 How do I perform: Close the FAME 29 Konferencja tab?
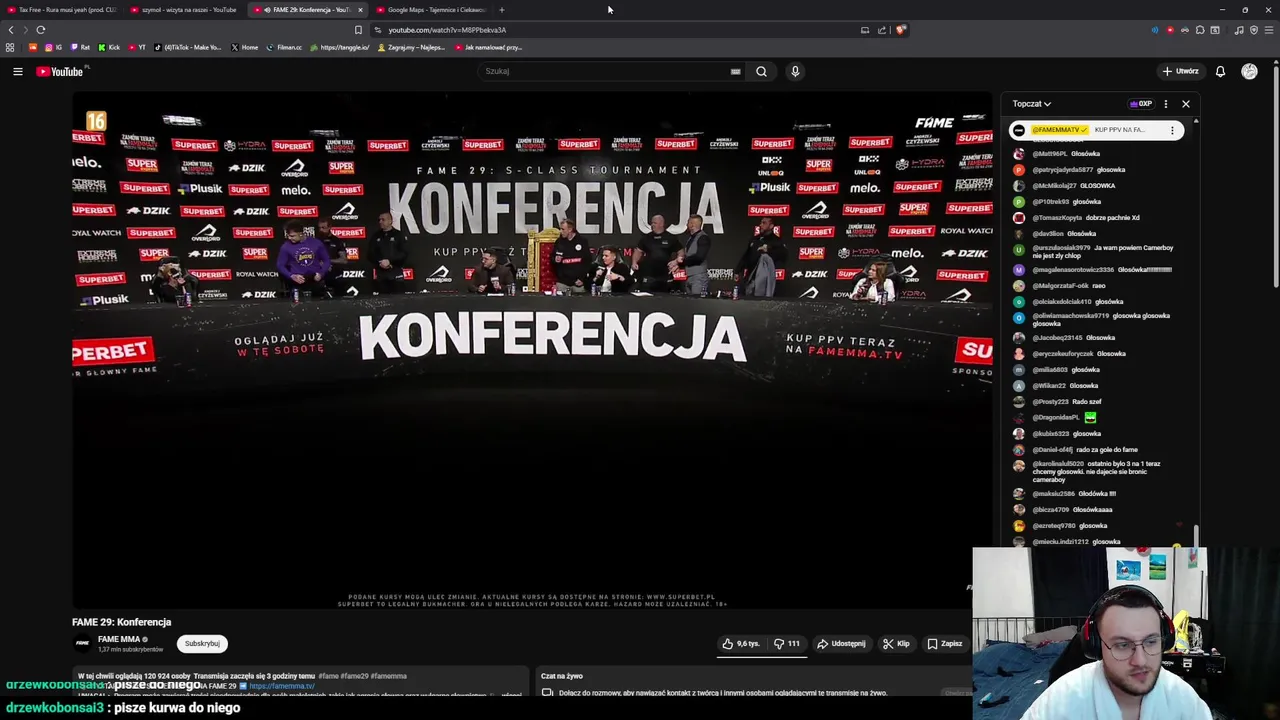coord(360,10)
